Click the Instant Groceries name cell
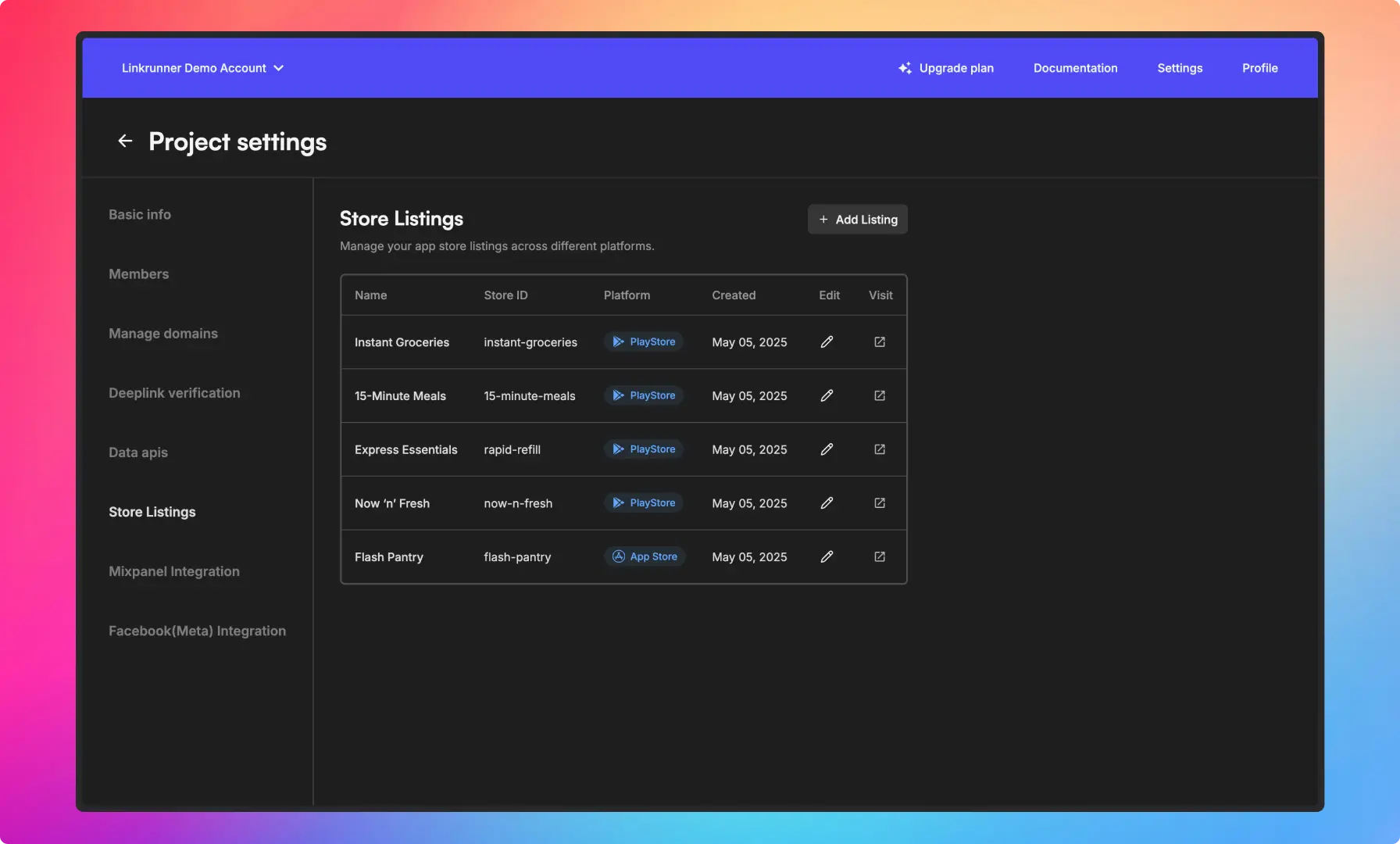The image size is (1400, 844). coord(402,342)
